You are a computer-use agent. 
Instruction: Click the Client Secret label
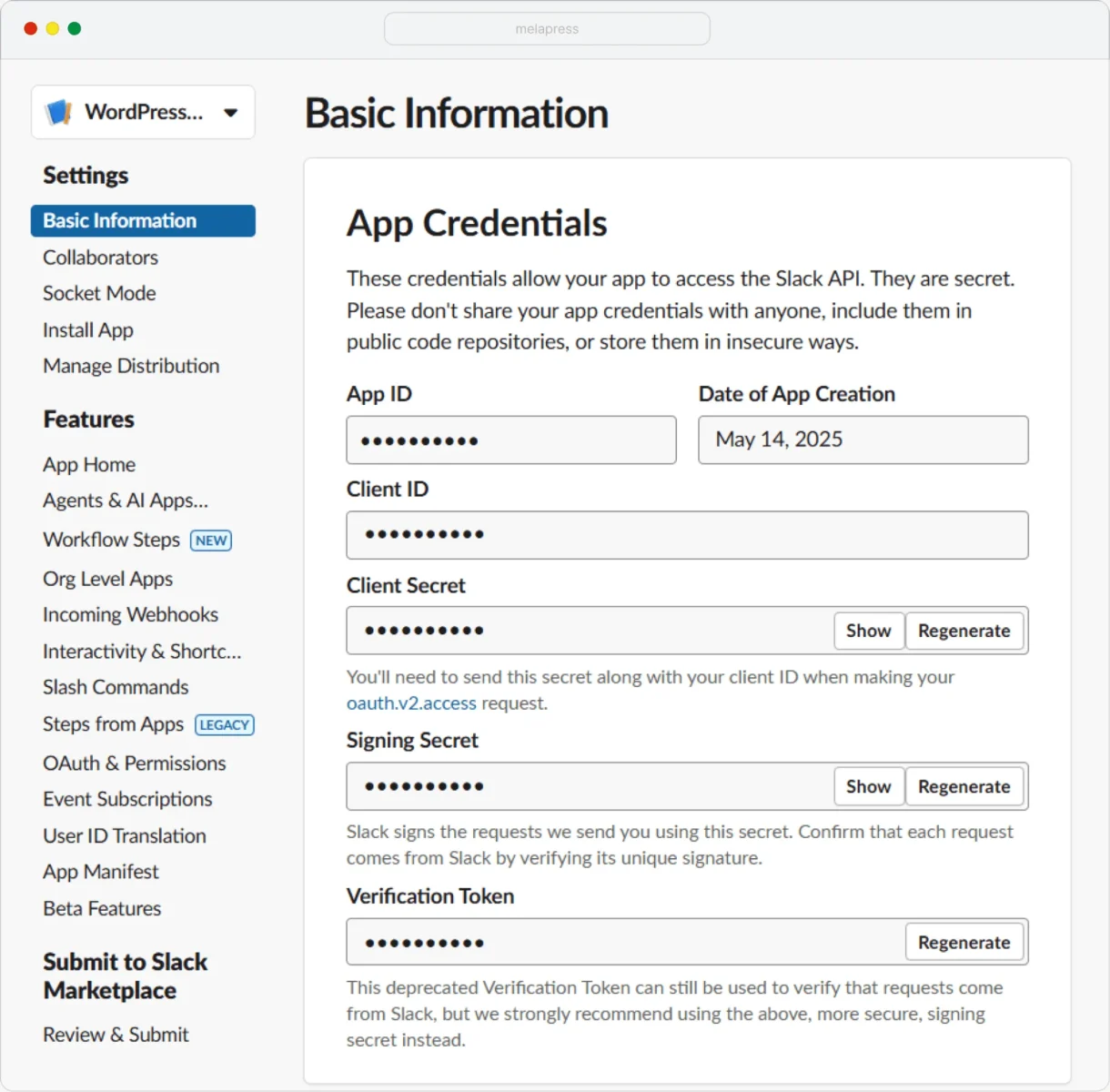click(406, 586)
